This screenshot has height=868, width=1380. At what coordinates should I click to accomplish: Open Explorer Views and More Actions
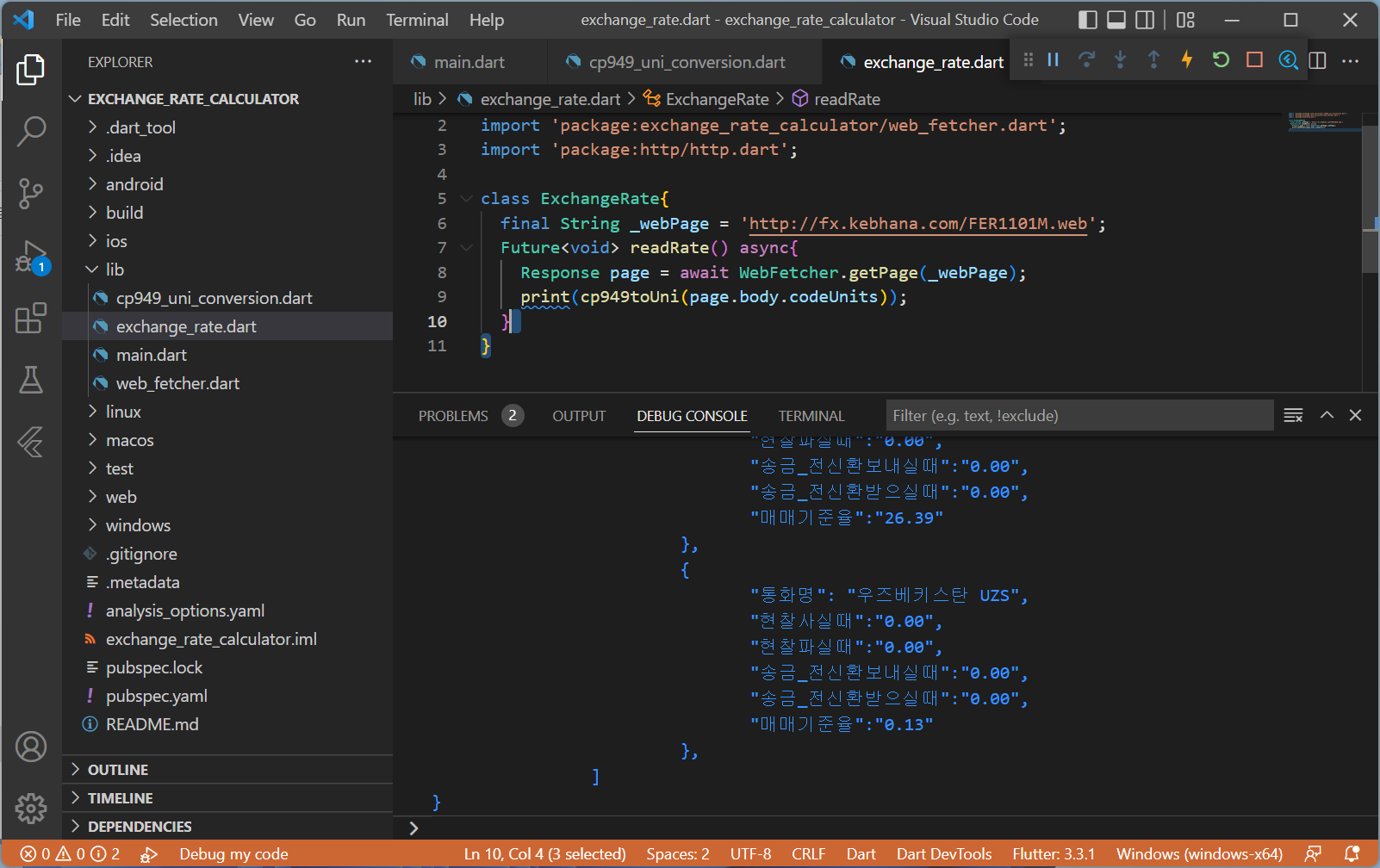[x=363, y=61]
